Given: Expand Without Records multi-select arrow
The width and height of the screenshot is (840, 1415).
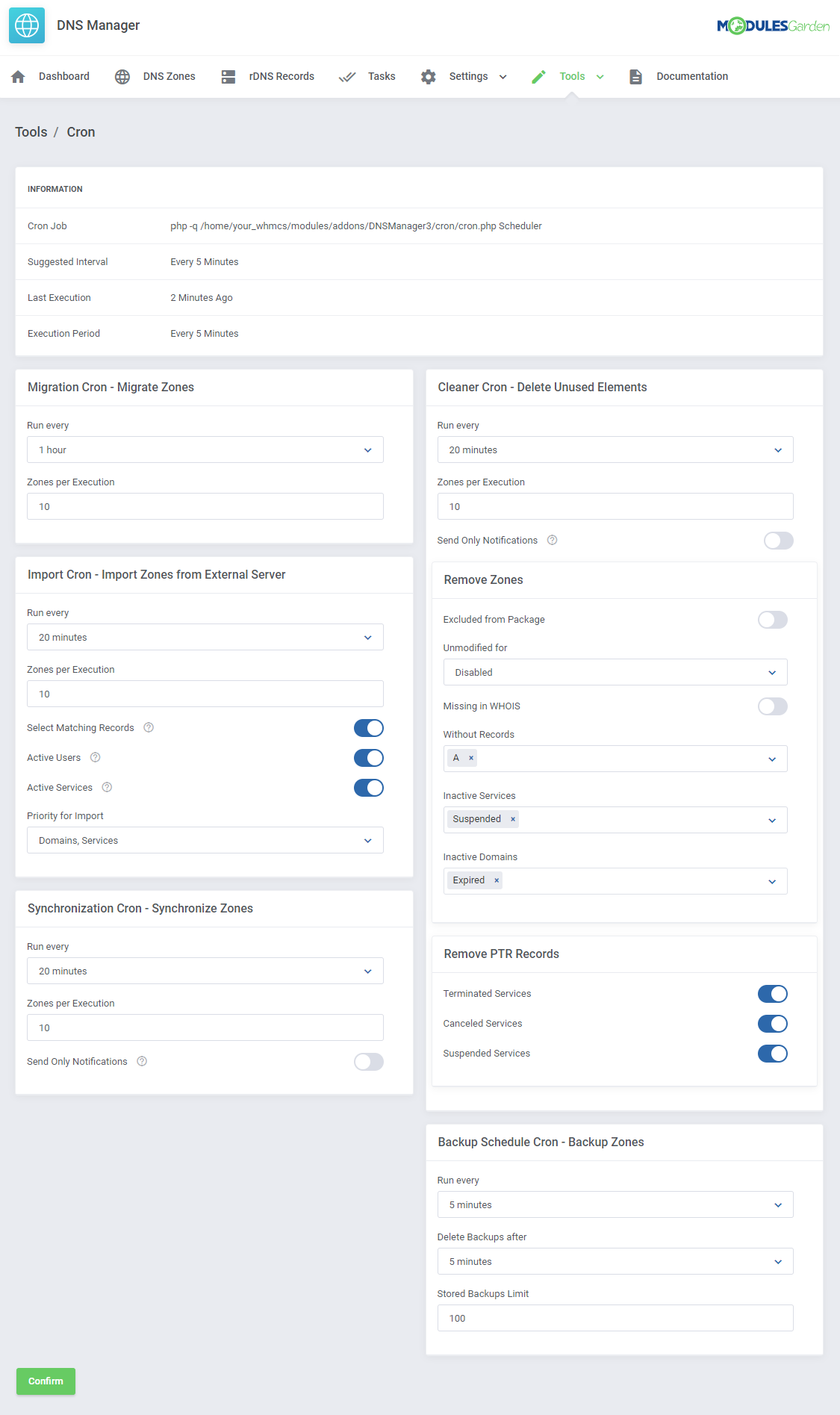Looking at the screenshot, I should point(772,759).
